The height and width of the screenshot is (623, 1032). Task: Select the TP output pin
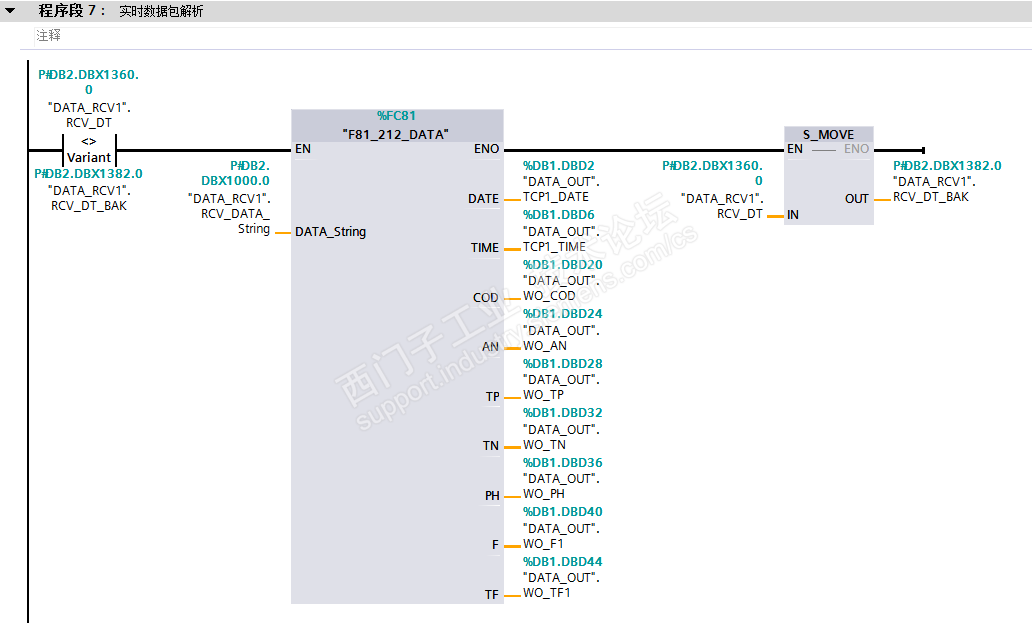tap(493, 397)
